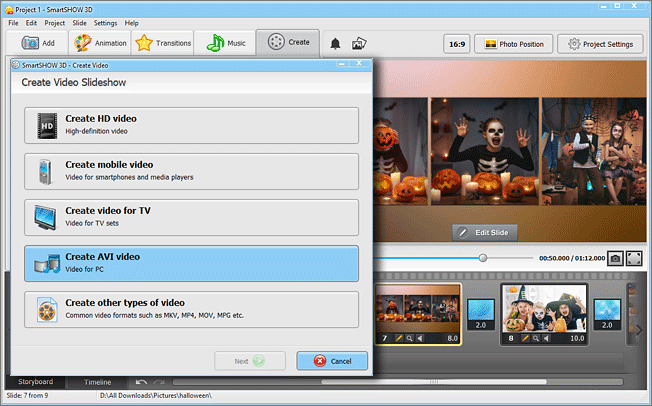Click the film reel document icon
Screen dimensions: 652x406
47,309
